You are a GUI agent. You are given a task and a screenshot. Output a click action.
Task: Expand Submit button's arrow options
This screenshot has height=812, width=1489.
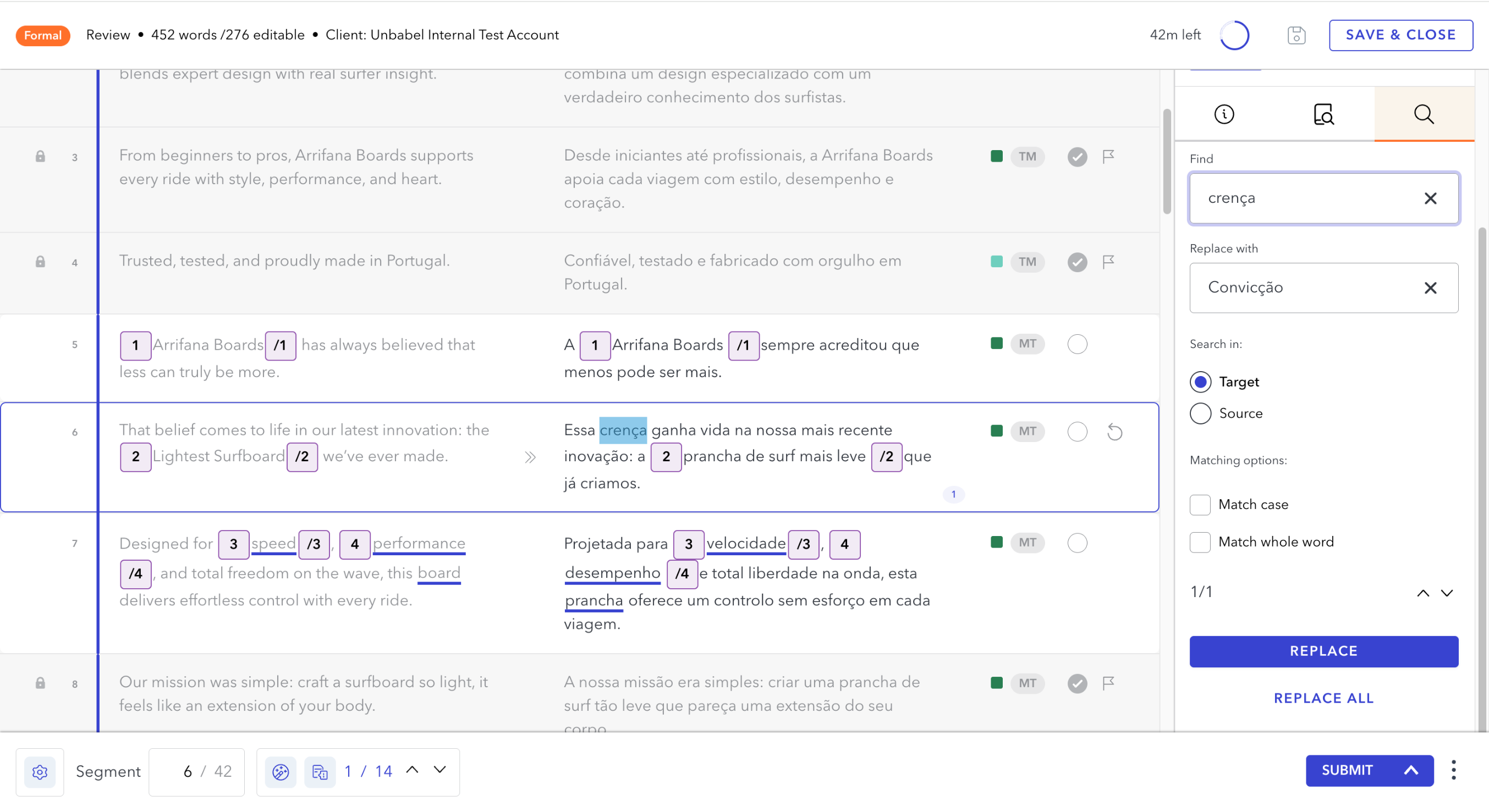tap(1411, 770)
